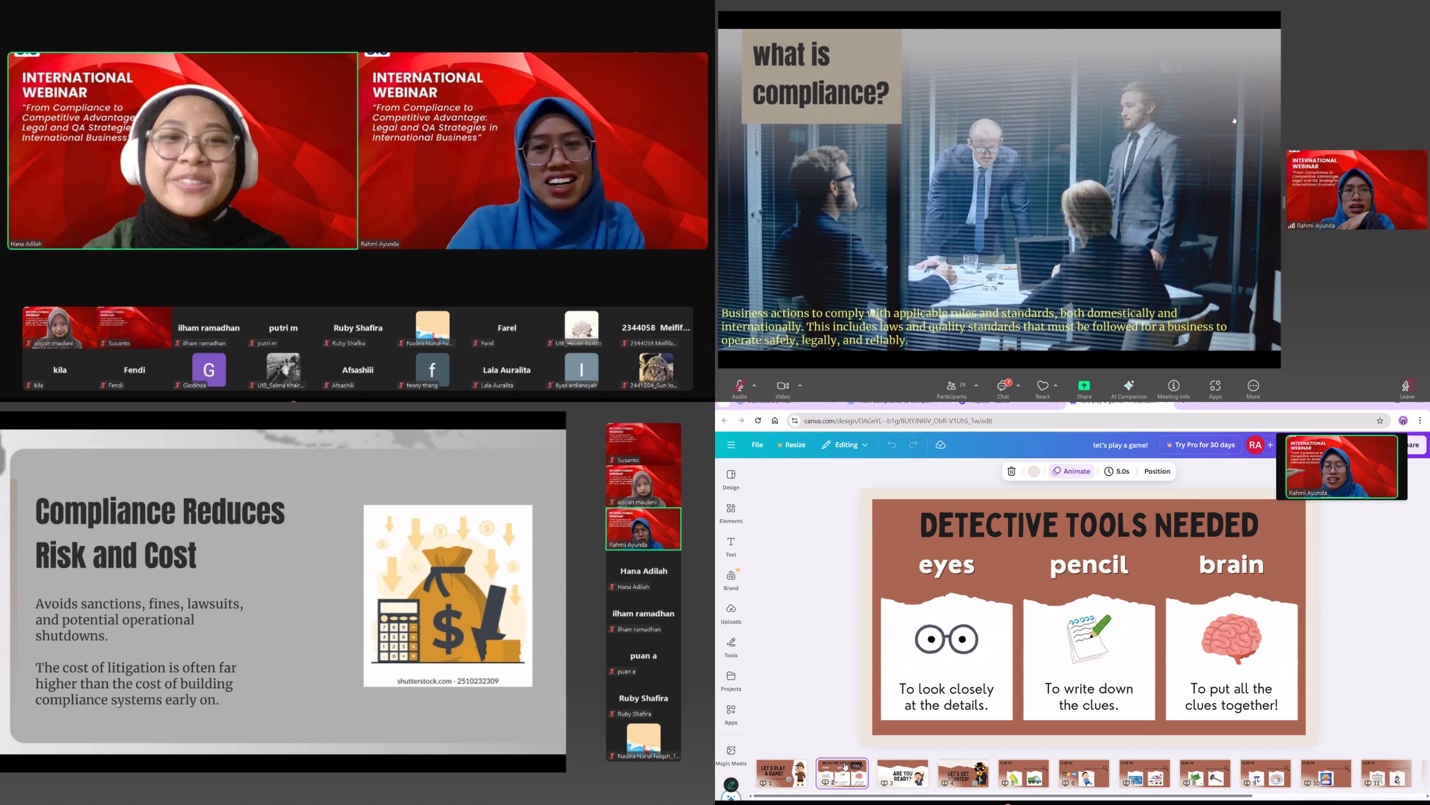This screenshot has width=1430, height=805.
Task: Open the Chrome three-dot menu
Action: tap(1420, 421)
